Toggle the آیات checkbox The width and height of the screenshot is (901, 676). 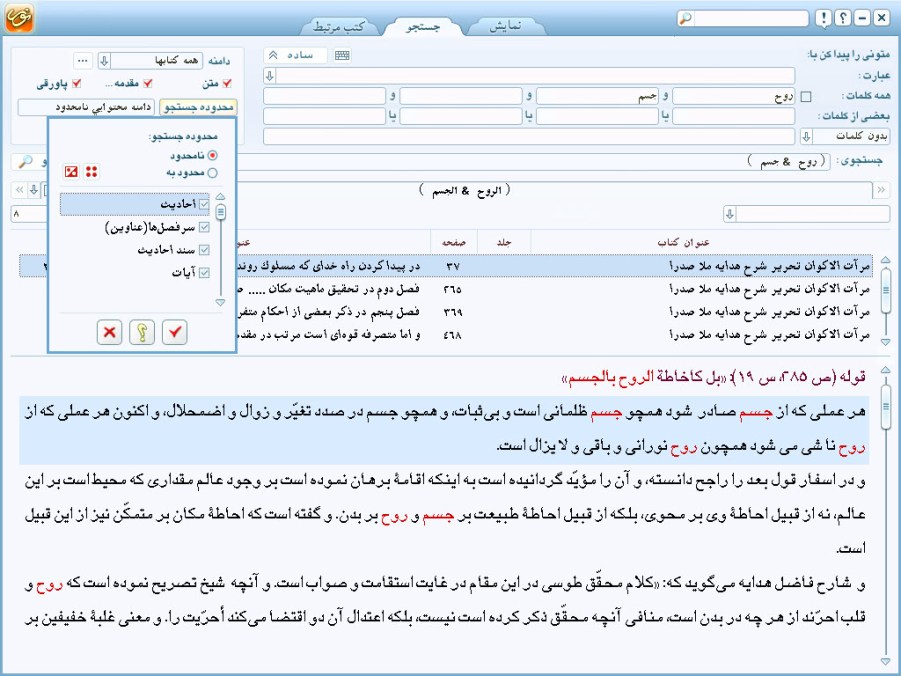(x=204, y=272)
